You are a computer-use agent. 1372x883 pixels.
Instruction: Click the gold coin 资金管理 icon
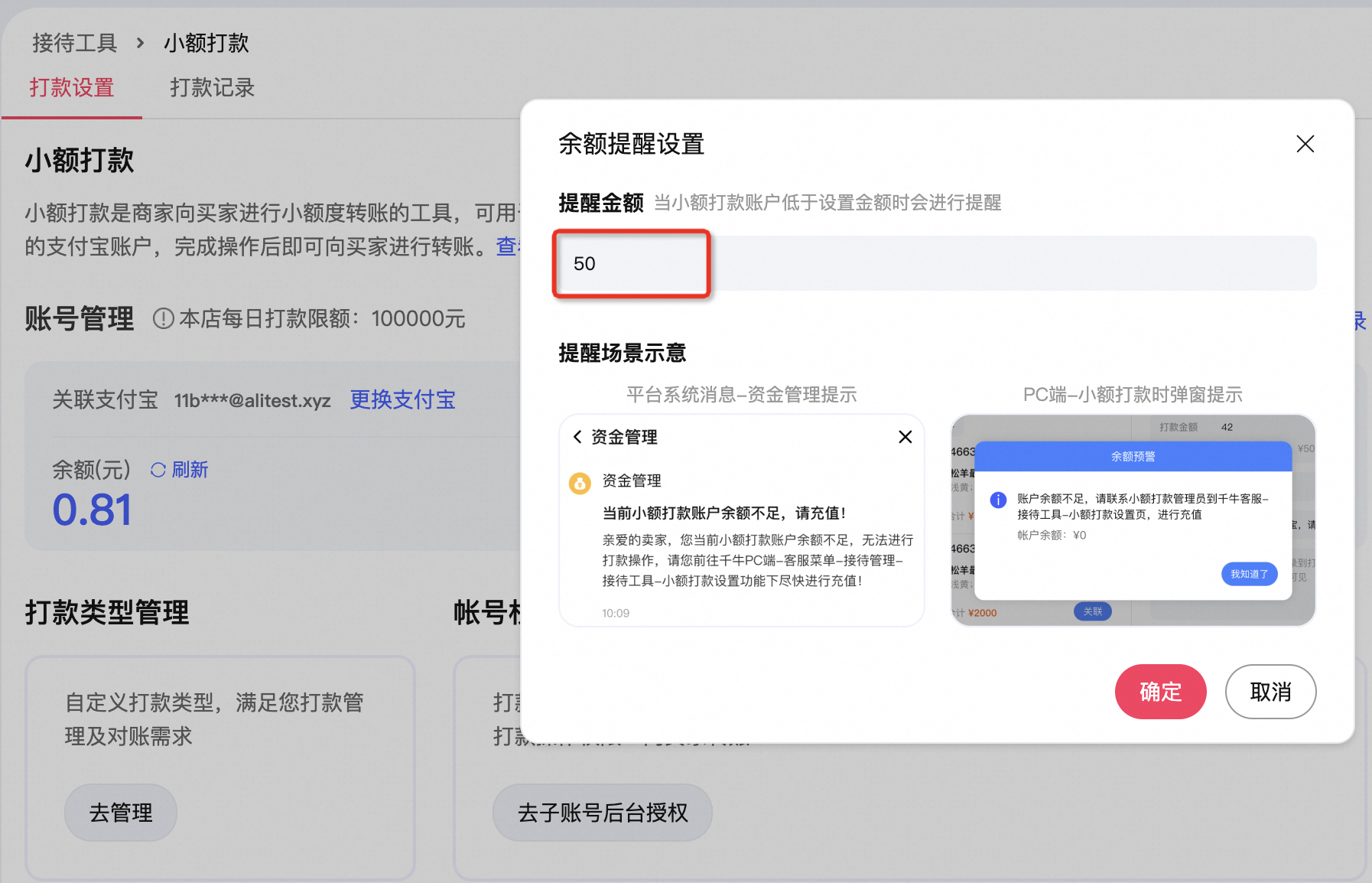(x=580, y=483)
